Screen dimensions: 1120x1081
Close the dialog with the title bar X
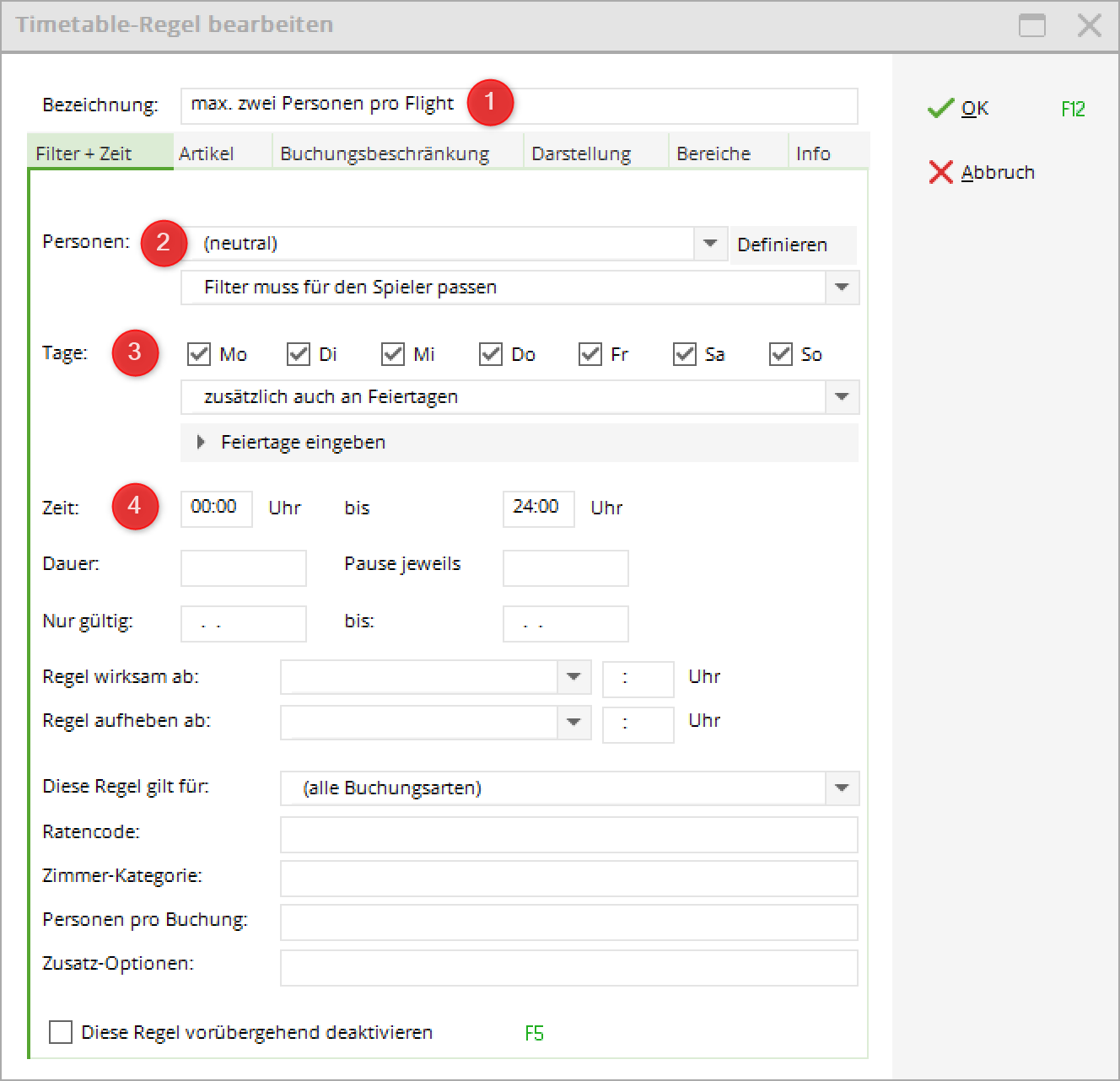point(1089,25)
